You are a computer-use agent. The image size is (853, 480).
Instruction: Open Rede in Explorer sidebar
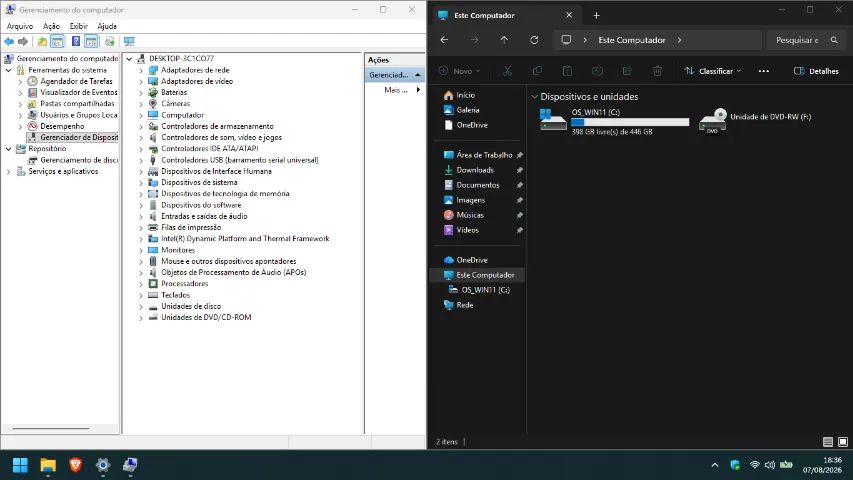465,305
